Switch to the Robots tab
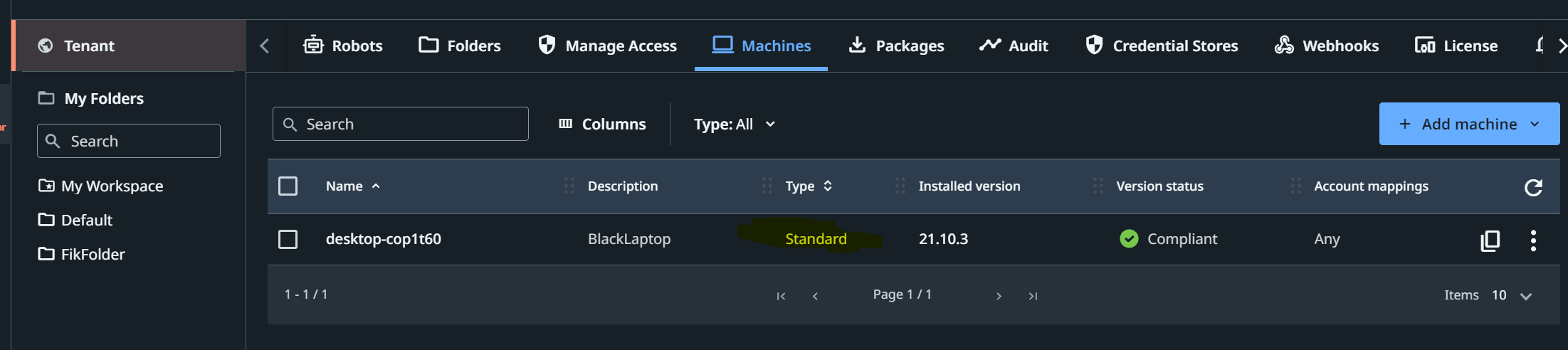1568x350 pixels. (343, 46)
